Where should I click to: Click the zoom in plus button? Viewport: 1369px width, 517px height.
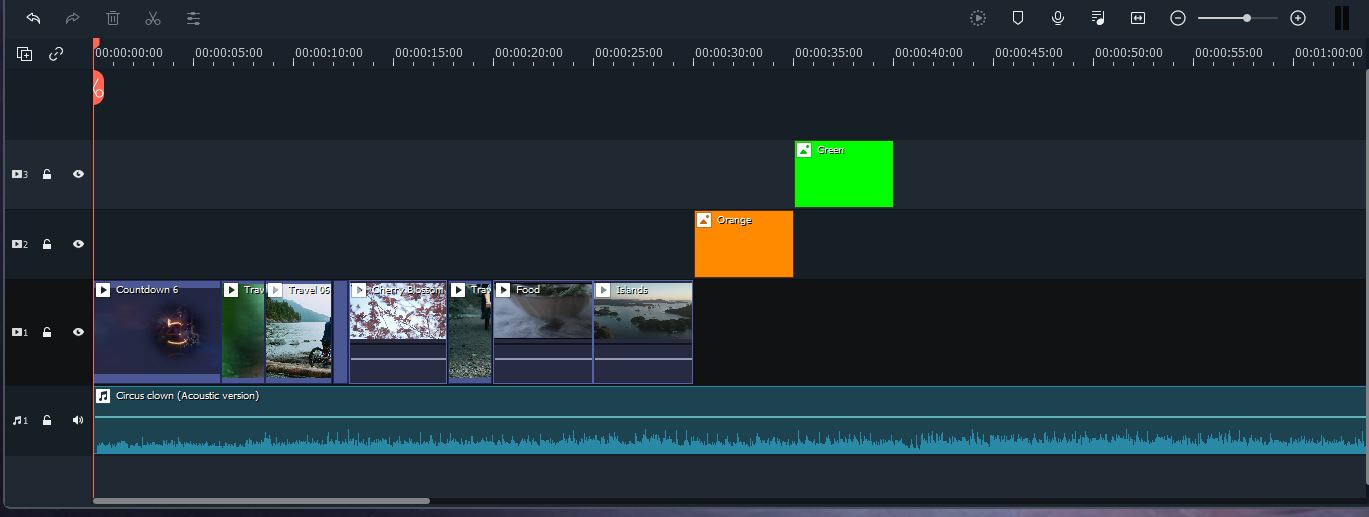1298,18
